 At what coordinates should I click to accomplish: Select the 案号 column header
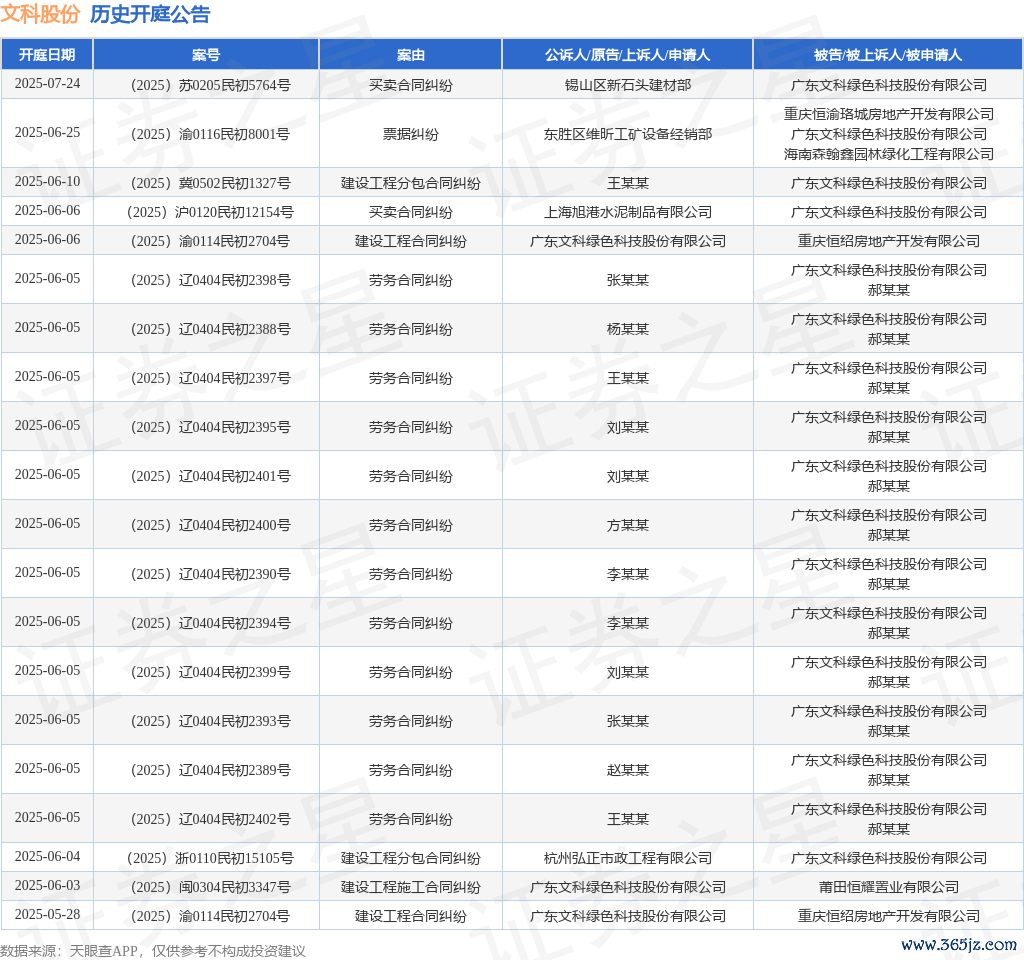point(206,55)
